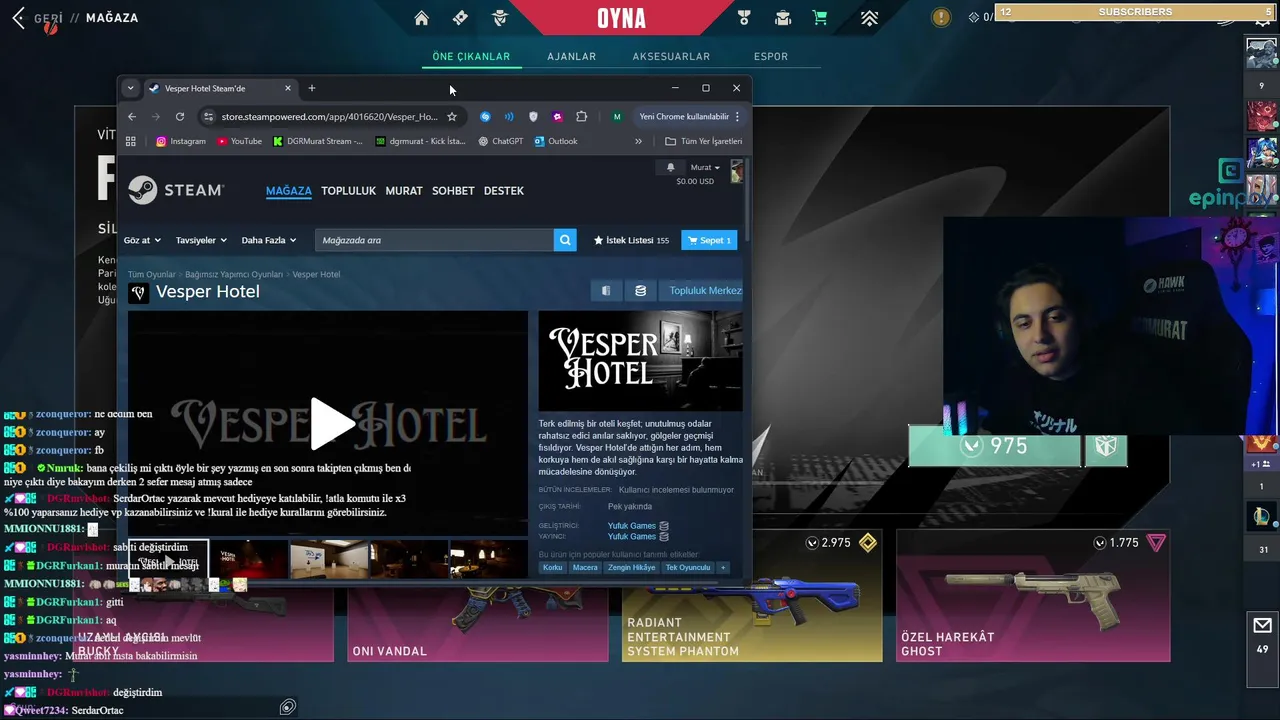
Task: Expand the Tavsiyeler dropdown
Action: [x=201, y=240]
